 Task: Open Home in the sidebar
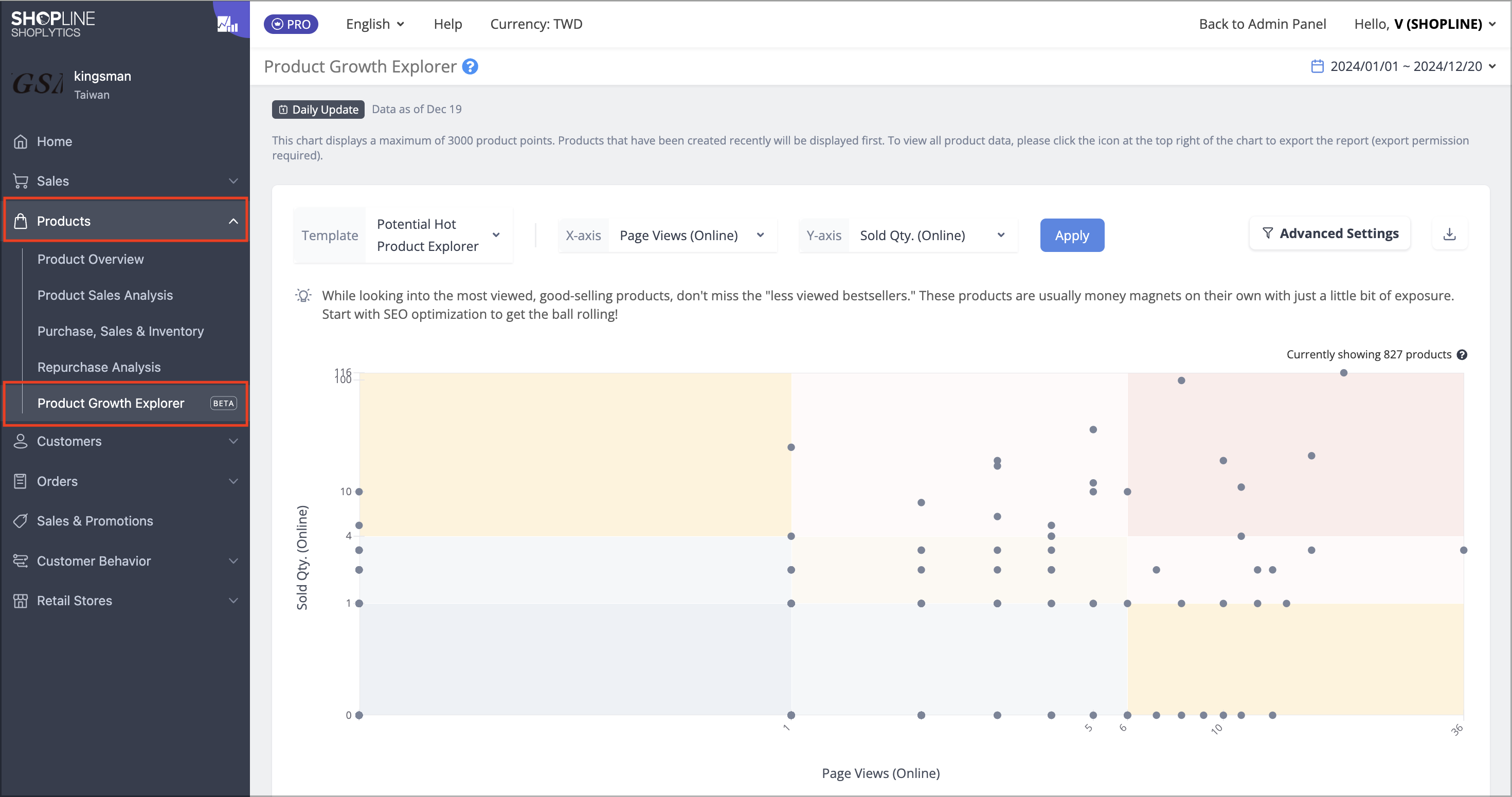coord(55,141)
